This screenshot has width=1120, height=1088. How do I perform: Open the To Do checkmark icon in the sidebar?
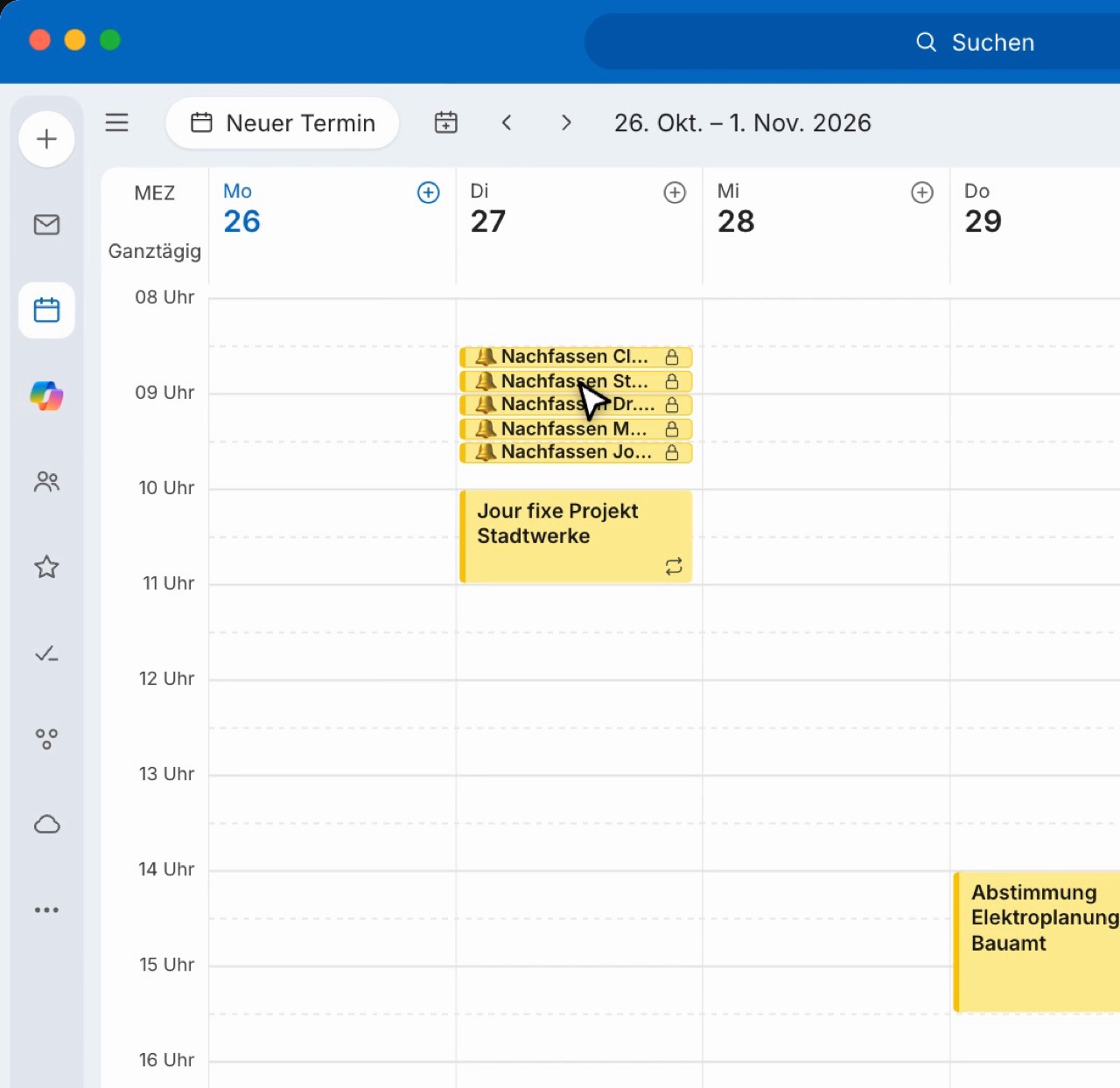click(x=46, y=653)
